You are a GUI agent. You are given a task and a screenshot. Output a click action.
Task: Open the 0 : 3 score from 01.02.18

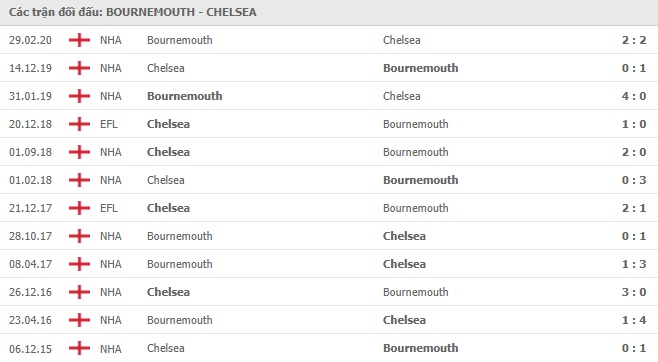[634, 180]
